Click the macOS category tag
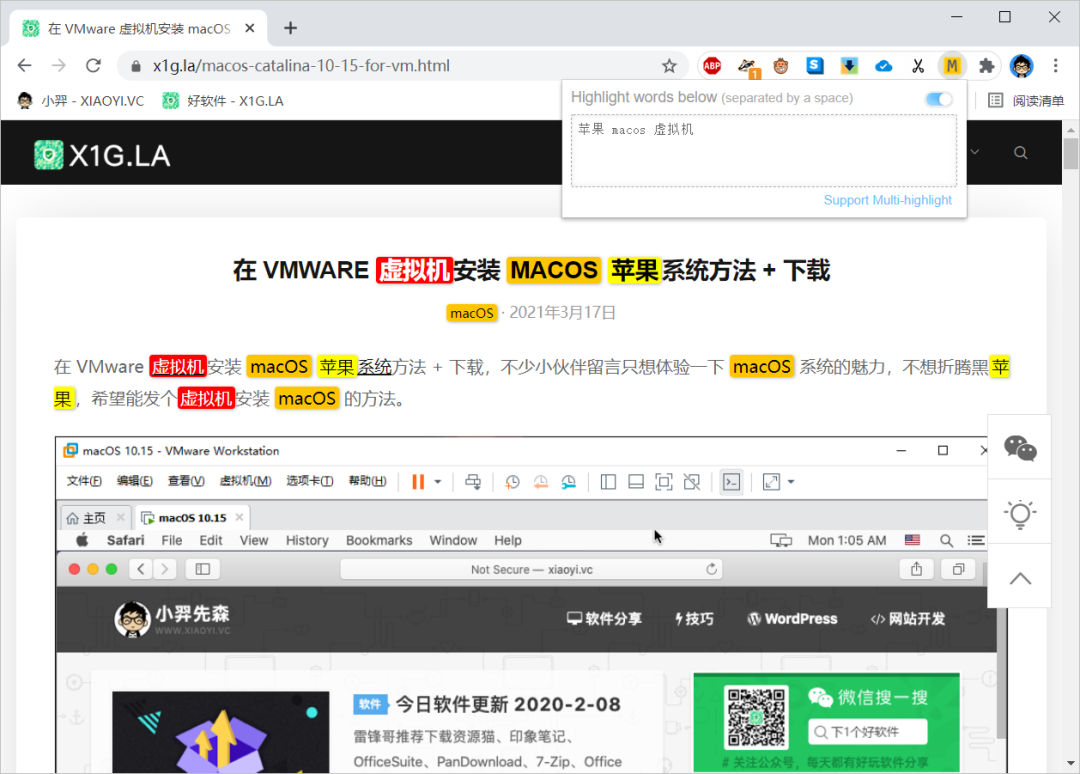The image size is (1080, 774). pos(471,313)
